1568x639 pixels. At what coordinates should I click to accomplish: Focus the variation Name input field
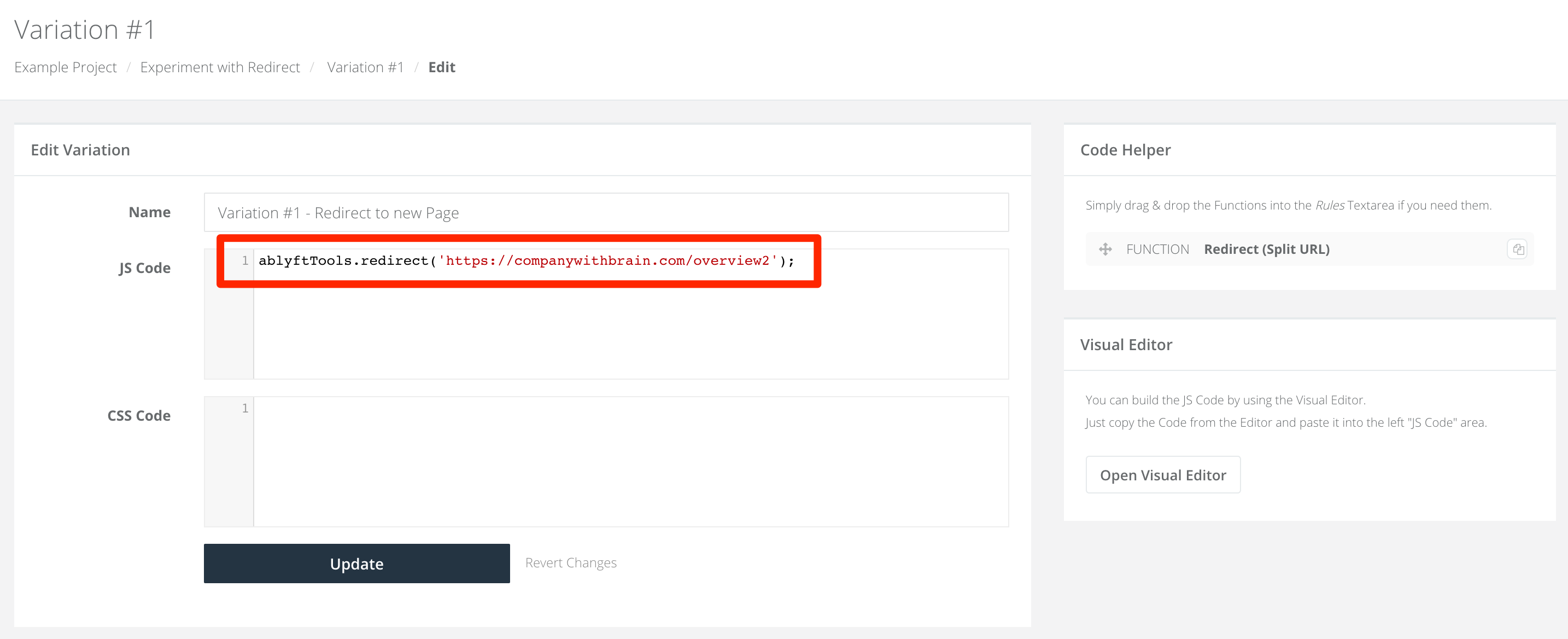pyautogui.click(x=606, y=213)
